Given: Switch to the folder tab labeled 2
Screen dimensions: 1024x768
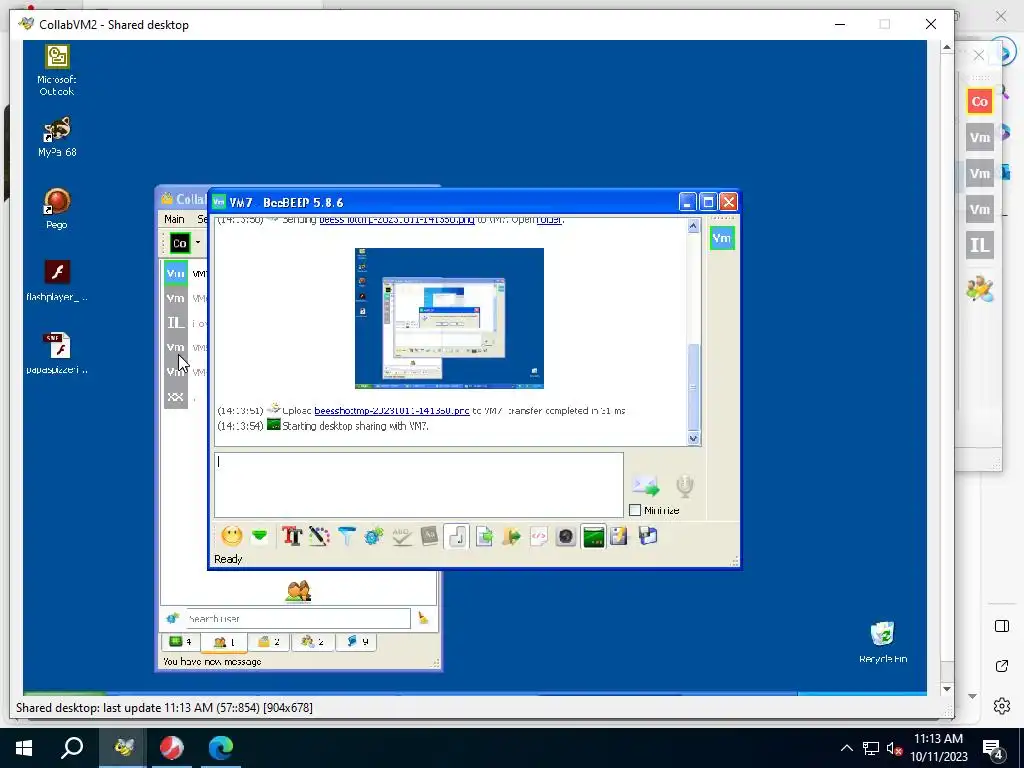Looking at the screenshot, I should click(269, 641).
